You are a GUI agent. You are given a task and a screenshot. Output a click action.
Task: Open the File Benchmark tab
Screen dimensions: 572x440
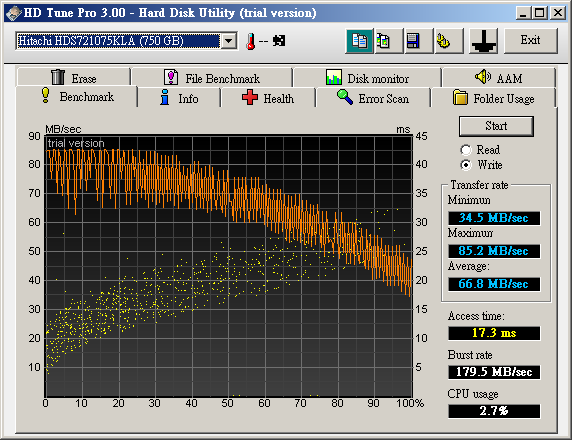coord(212,78)
